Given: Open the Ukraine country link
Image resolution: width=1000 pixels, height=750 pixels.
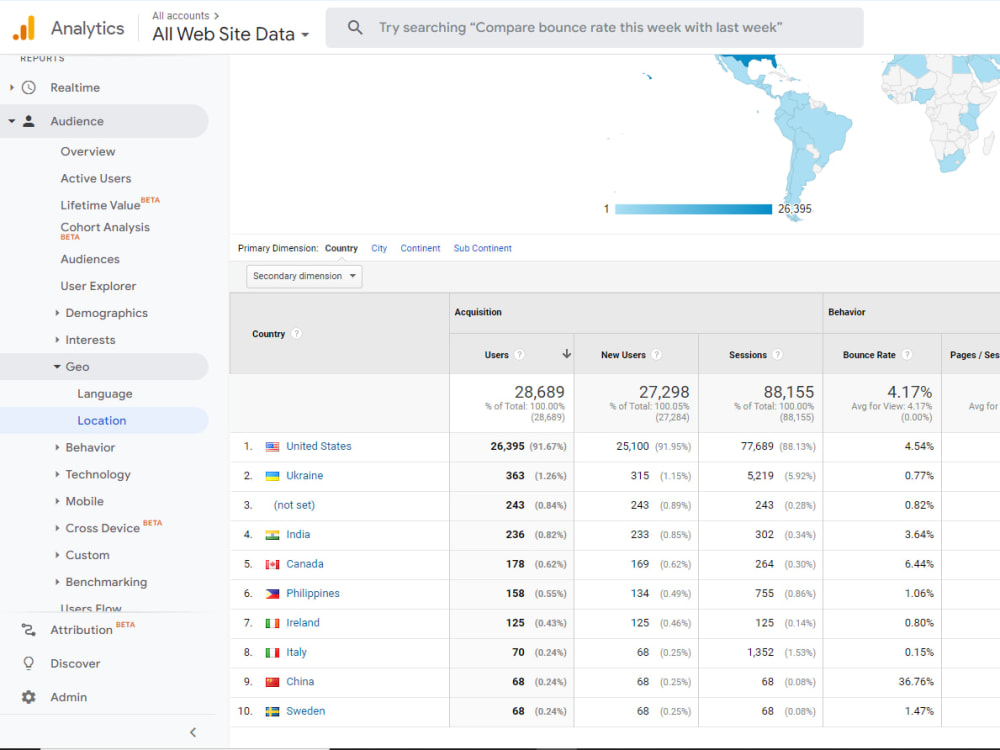Looking at the screenshot, I should point(305,476).
